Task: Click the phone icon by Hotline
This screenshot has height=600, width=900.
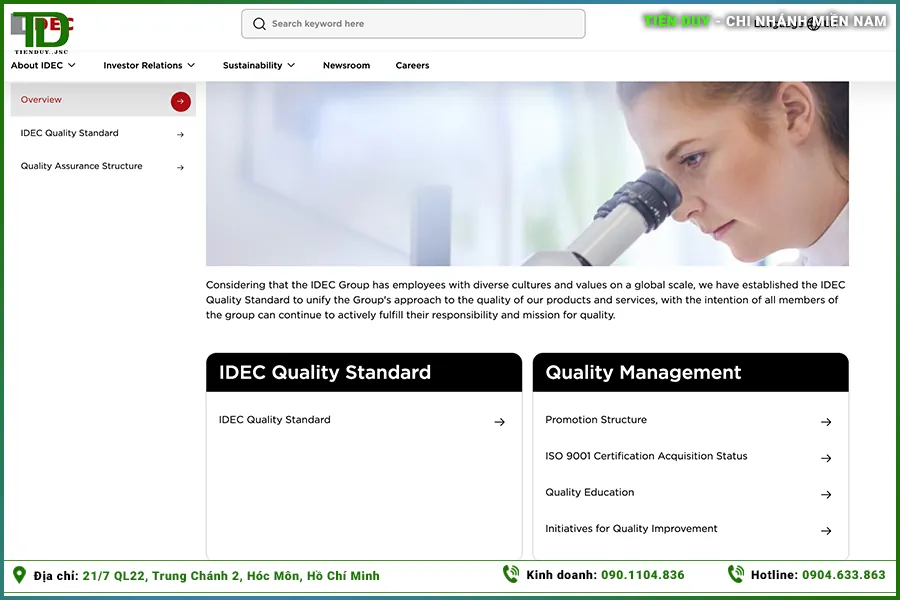Action: coord(736,574)
